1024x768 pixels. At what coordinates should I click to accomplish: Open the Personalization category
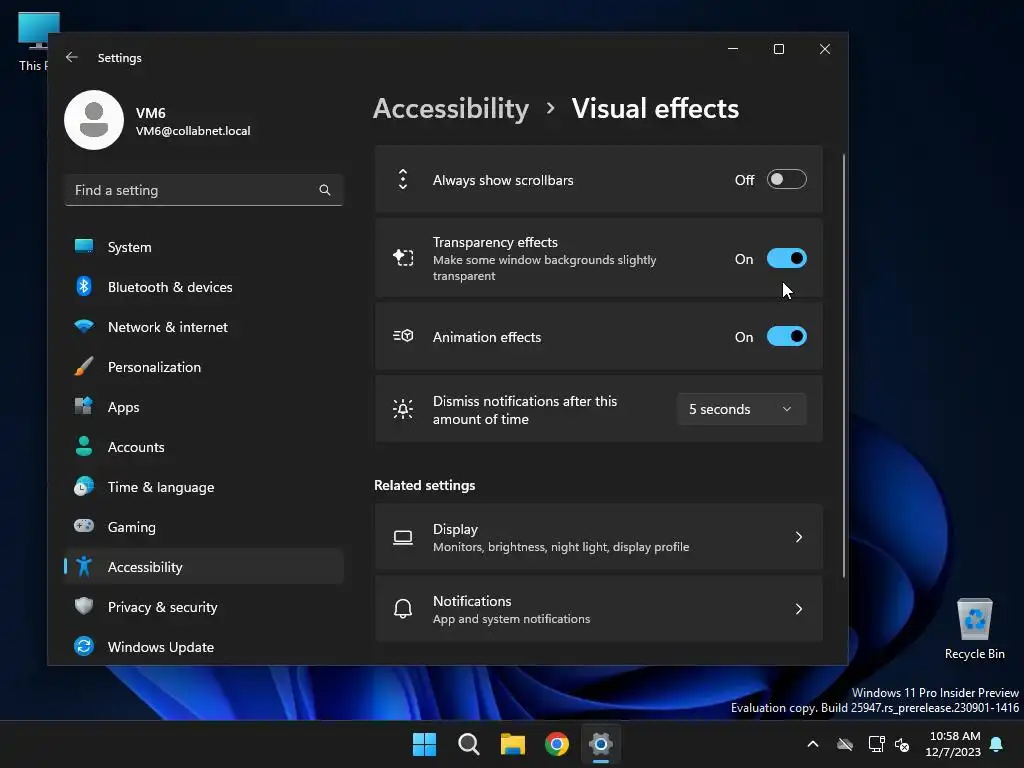[x=204, y=366]
